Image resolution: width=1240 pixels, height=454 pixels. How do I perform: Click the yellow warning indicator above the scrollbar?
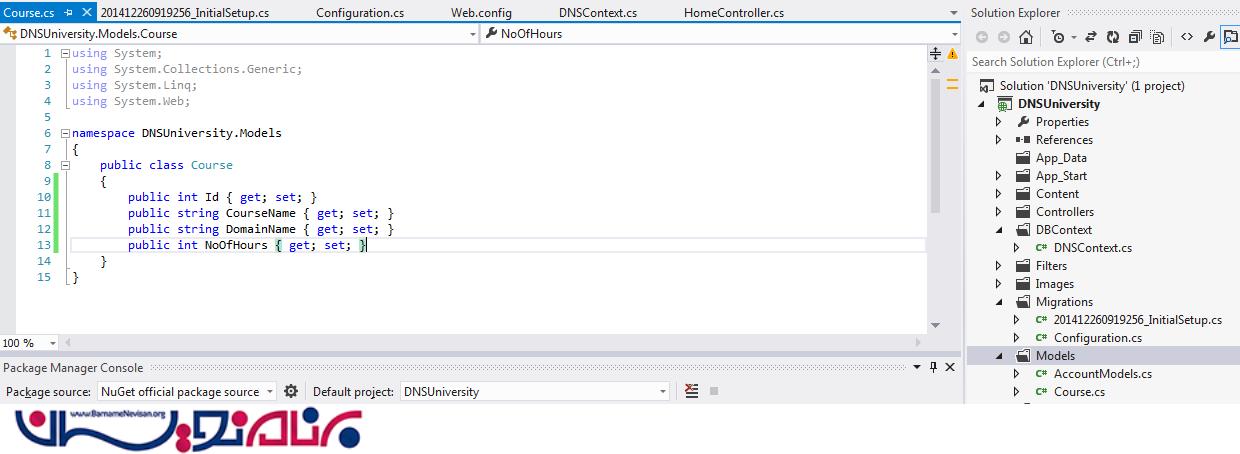[x=952, y=53]
